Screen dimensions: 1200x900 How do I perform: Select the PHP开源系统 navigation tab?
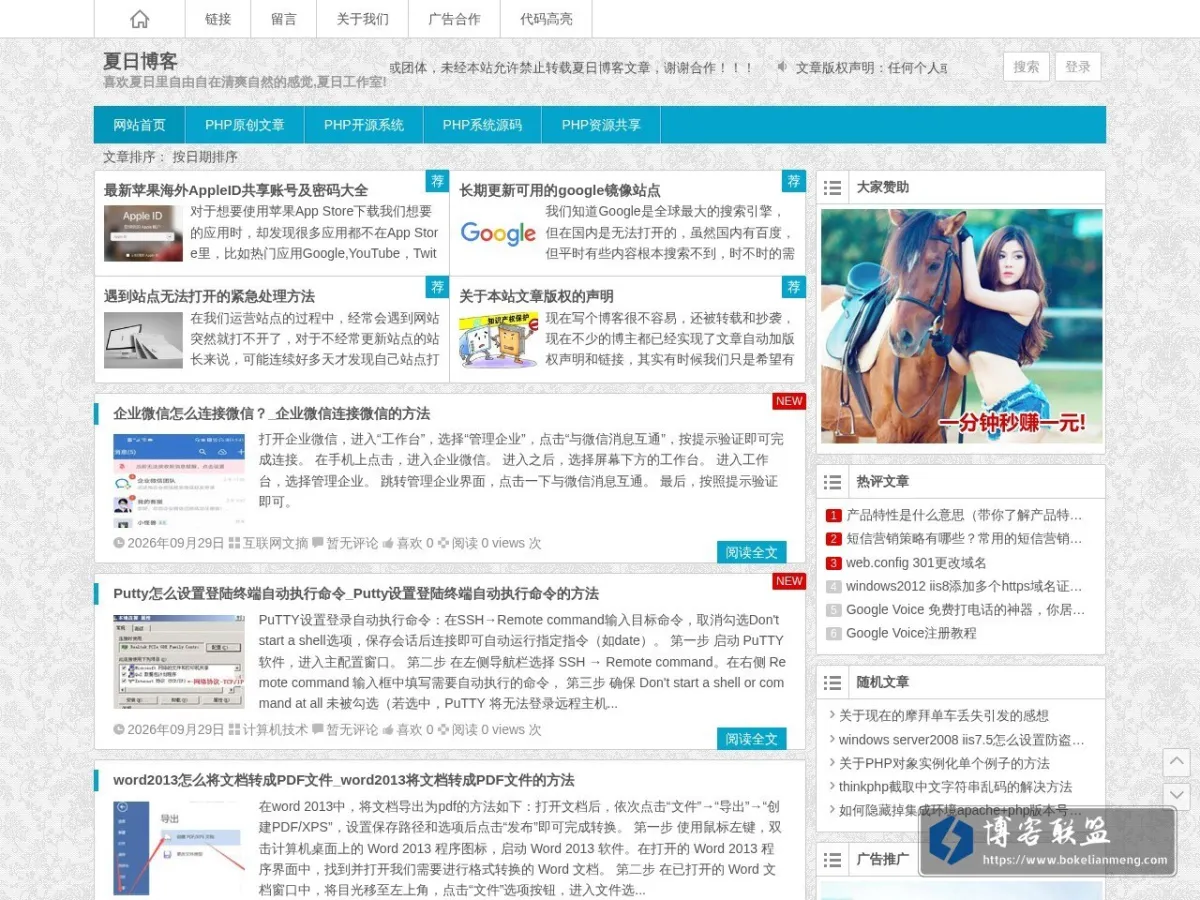click(364, 125)
